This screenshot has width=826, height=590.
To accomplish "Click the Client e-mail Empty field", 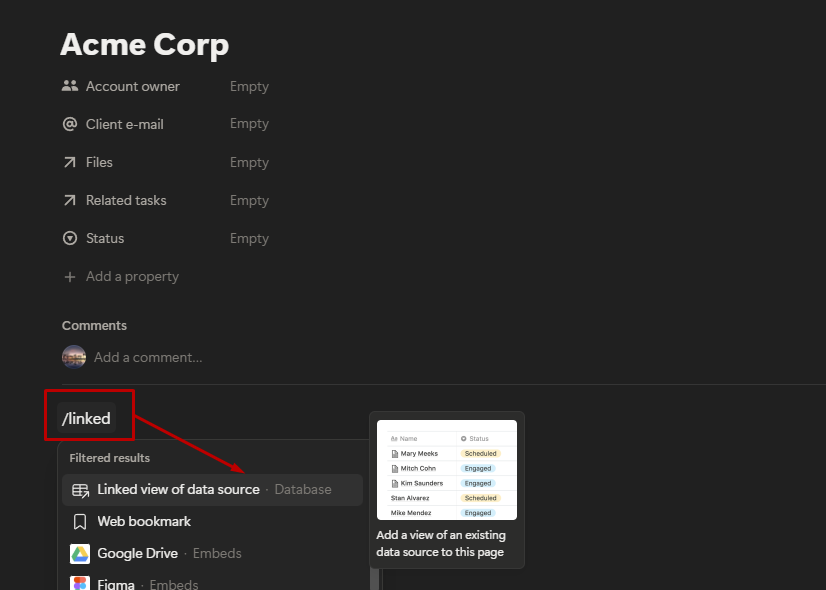I will (x=249, y=124).
